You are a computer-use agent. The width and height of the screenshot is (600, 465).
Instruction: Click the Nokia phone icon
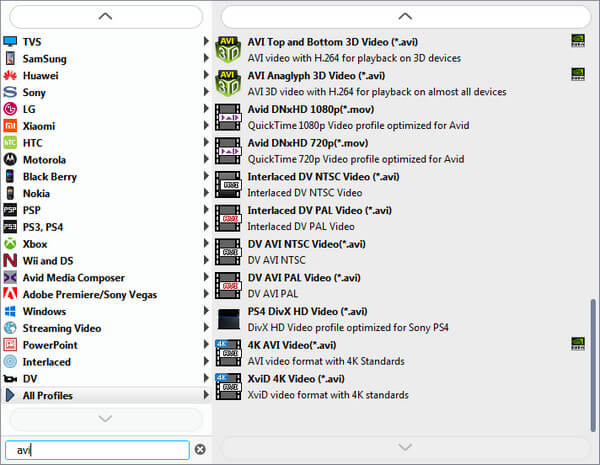[10, 193]
